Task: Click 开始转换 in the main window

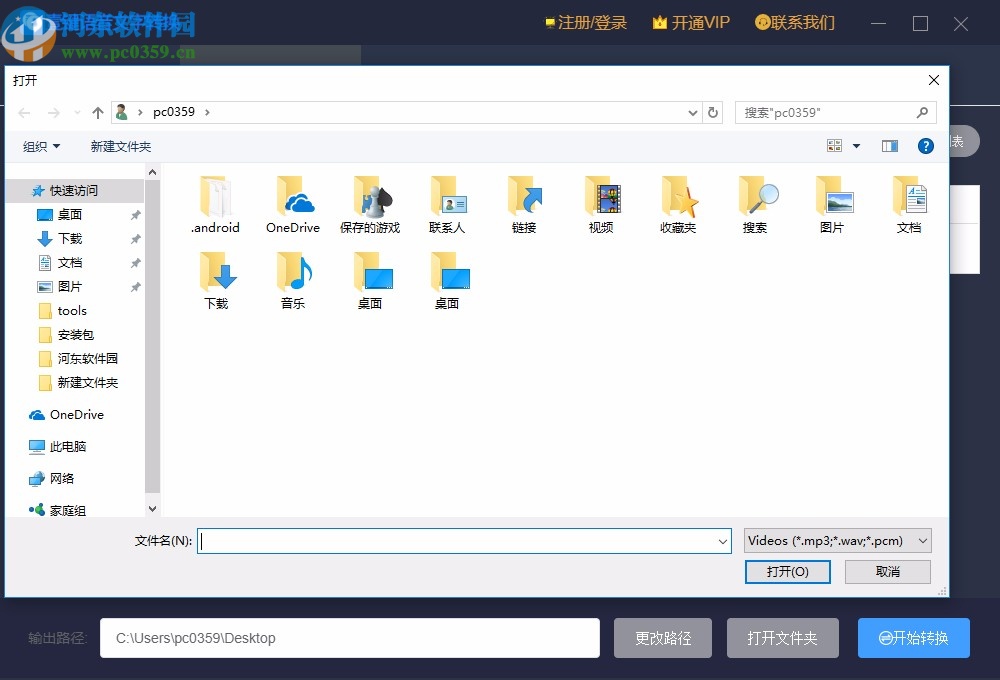Action: tap(913, 638)
